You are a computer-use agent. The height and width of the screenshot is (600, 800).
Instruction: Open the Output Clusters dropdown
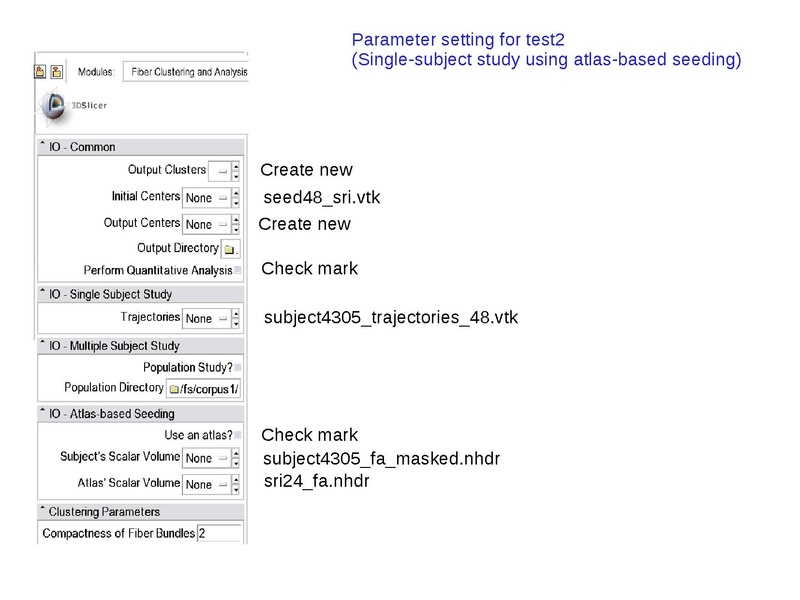pos(221,172)
